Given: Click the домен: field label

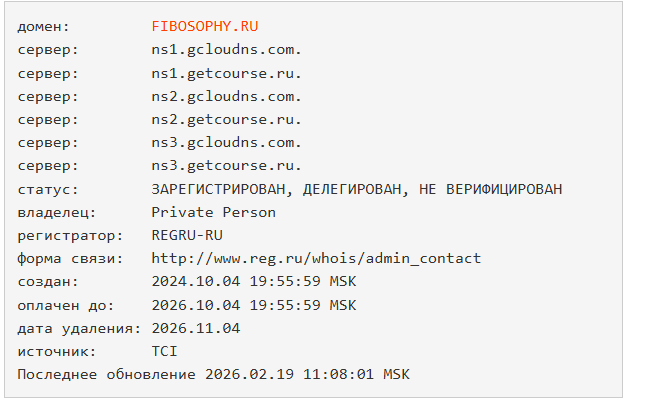Looking at the screenshot, I should pos(44,26).
